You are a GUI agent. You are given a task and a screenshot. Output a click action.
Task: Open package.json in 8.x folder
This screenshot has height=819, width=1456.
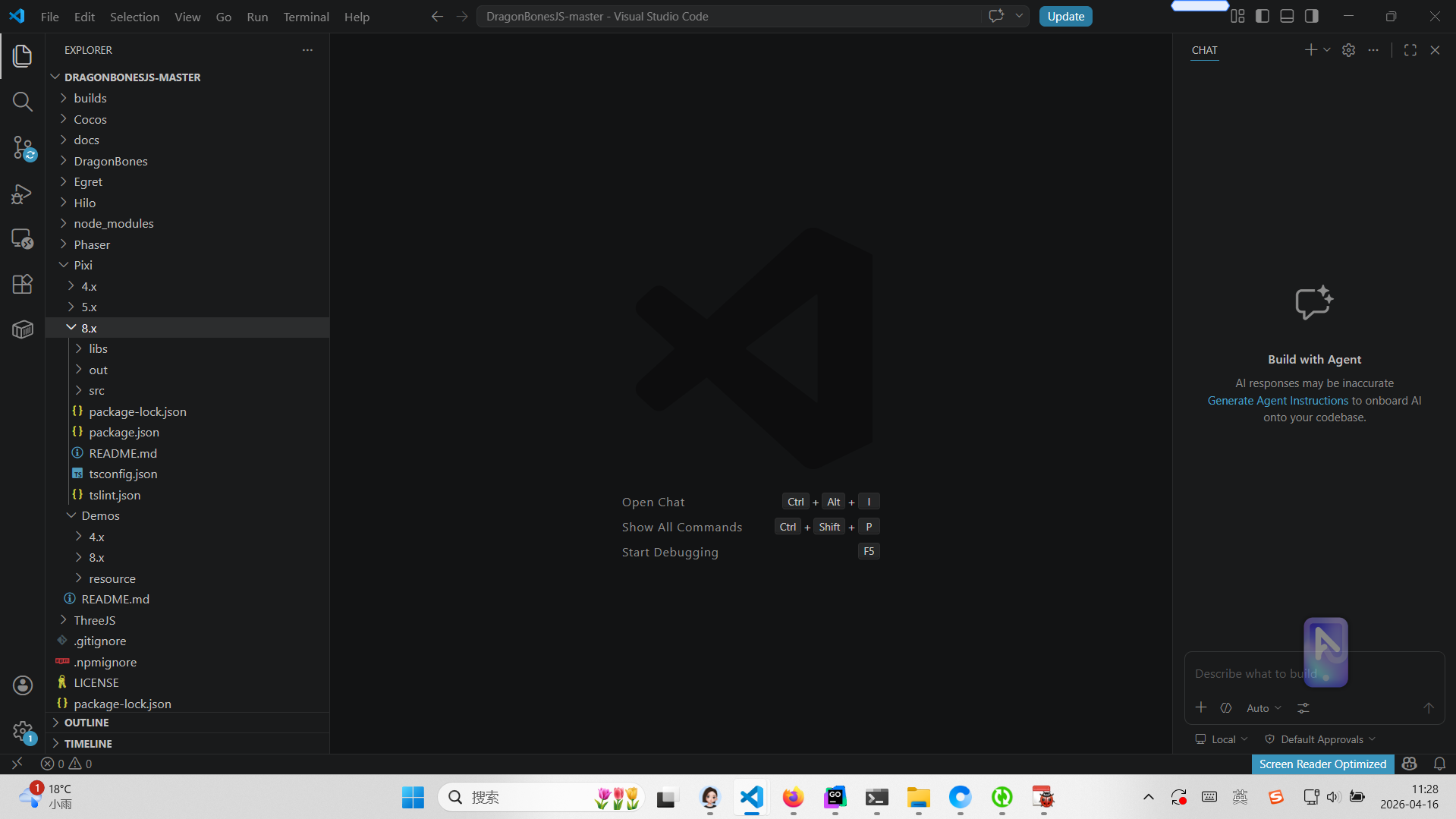click(x=187, y=433)
